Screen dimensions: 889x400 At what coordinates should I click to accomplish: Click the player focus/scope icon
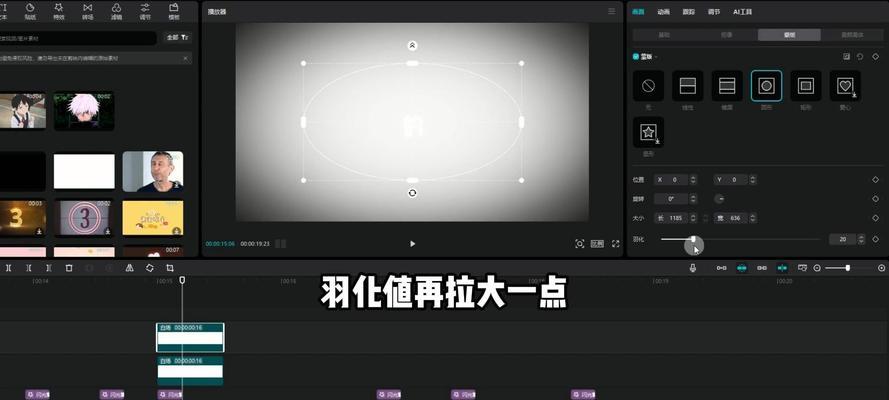tap(579, 244)
